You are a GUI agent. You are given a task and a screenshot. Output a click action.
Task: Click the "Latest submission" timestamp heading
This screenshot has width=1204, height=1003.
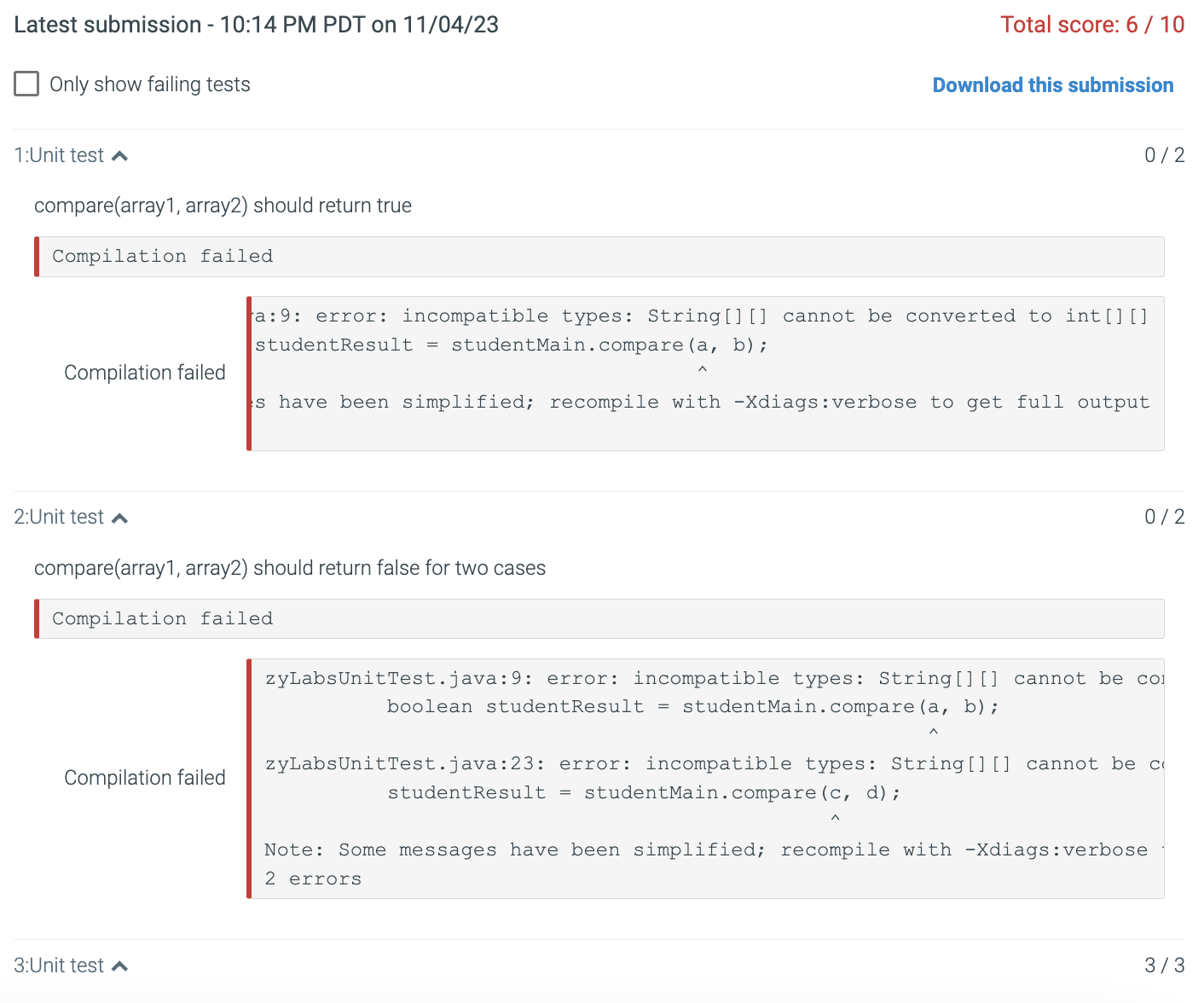[256, 25]
